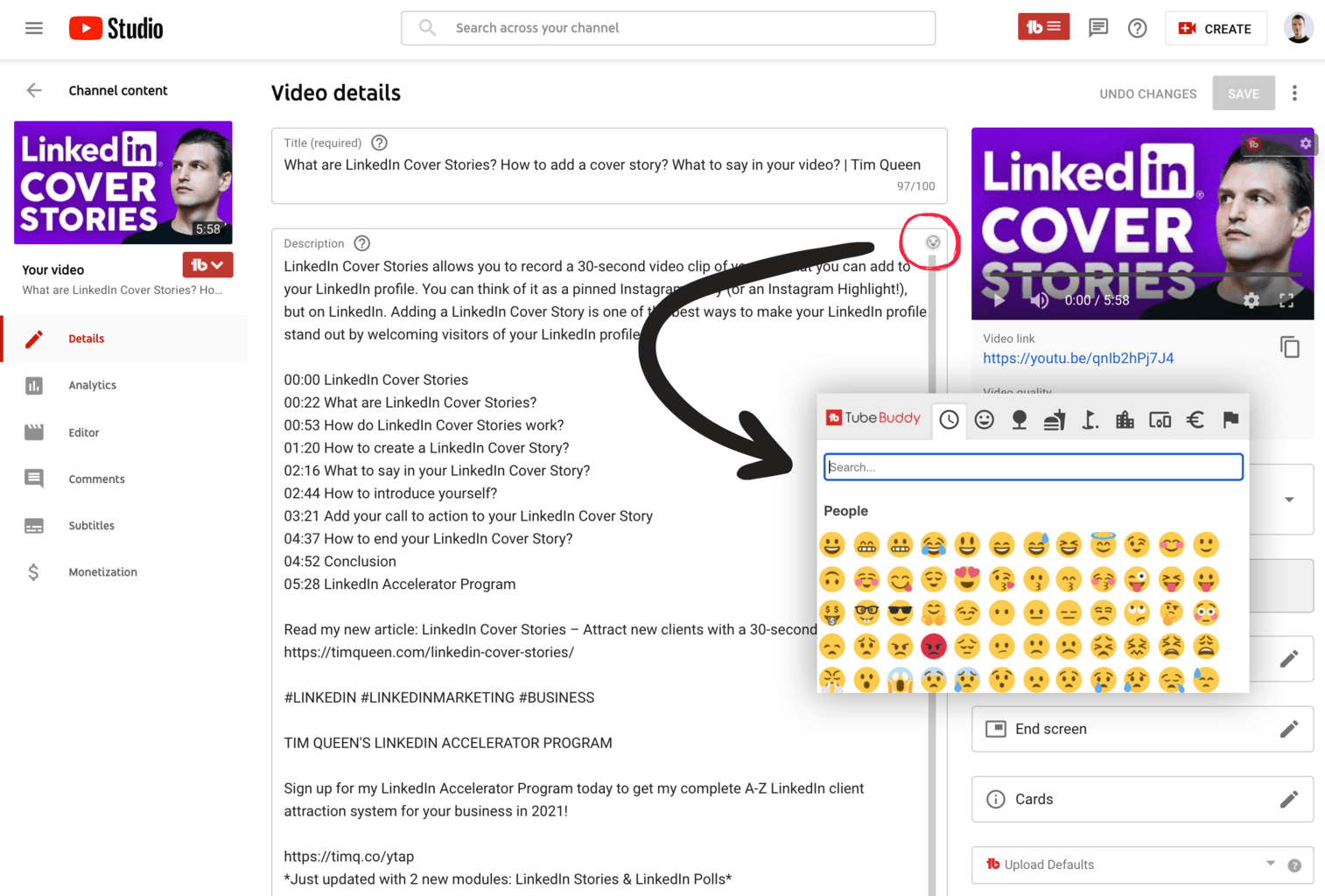Open the Cards row
1325x896 pixels.
(1142, 799)
